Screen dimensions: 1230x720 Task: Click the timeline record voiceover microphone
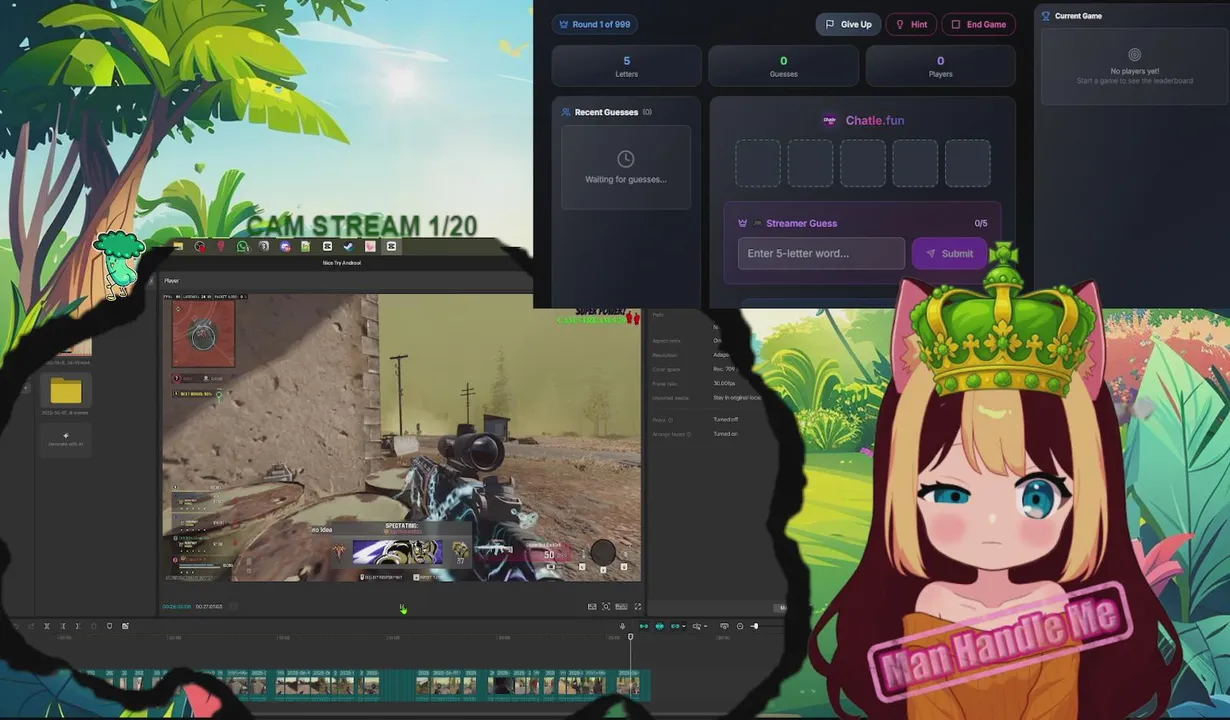coord(622,626)
